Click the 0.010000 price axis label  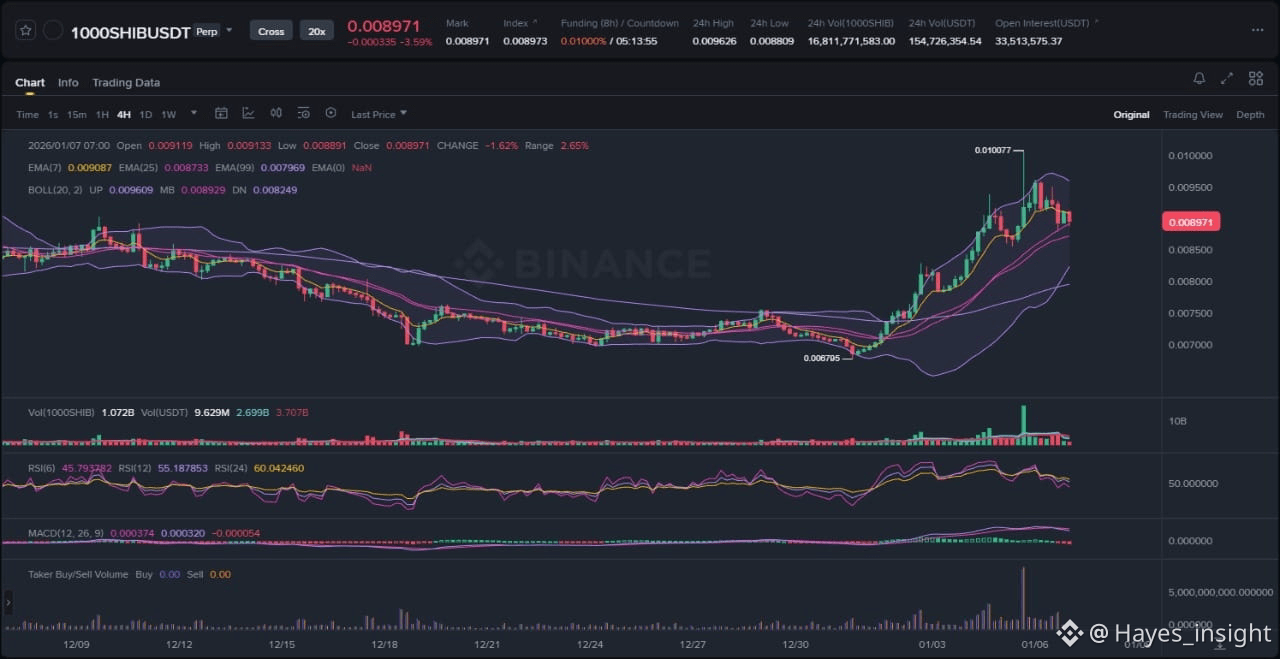point(1190,156)
